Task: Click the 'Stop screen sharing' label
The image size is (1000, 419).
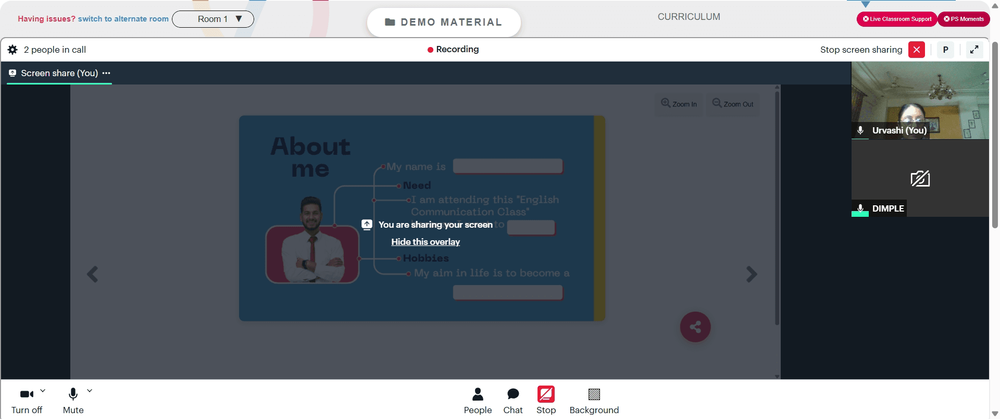Action: pyautogui.click(x=861, y=50)
